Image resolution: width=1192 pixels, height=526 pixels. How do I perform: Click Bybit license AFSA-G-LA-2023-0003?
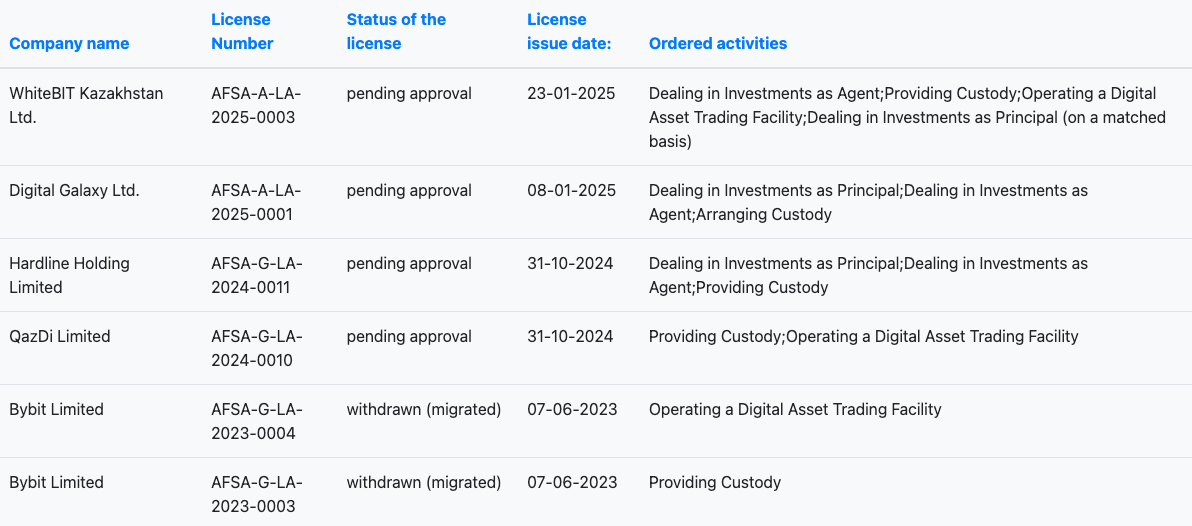(256, 494)
